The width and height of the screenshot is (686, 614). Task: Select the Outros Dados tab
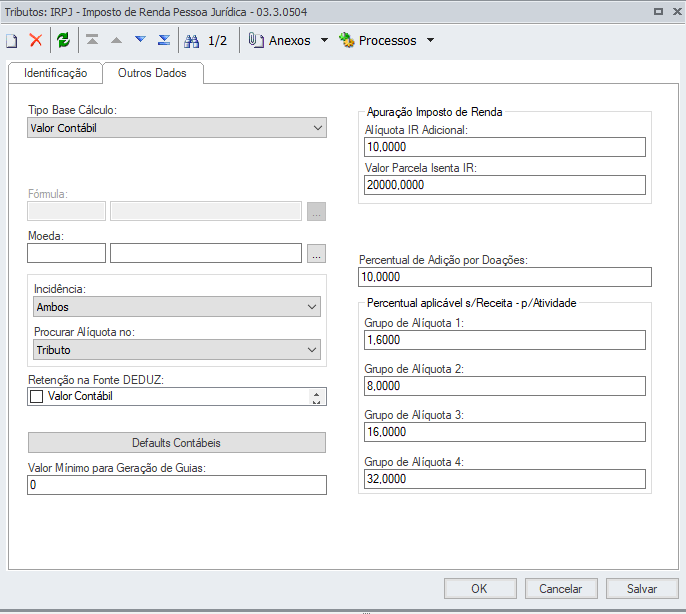[x=152, y=73]
